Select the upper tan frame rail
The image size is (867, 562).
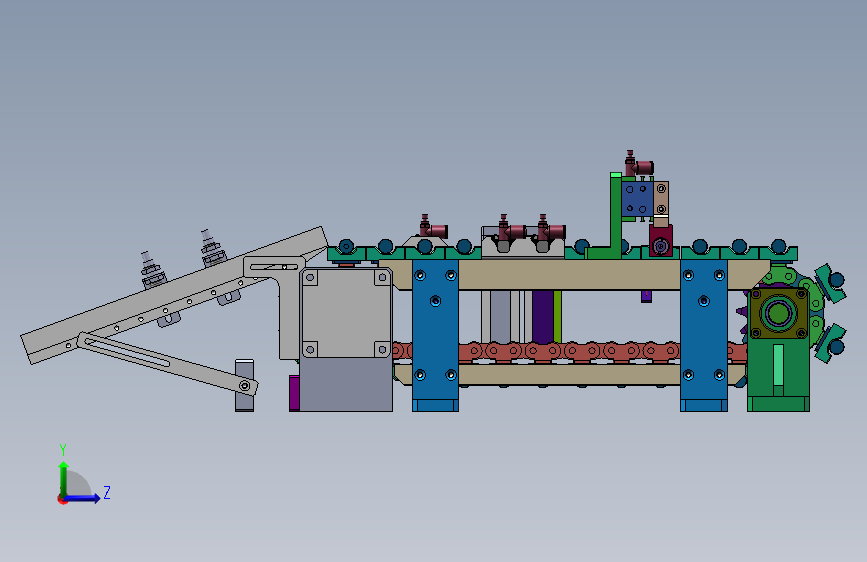[570, 274]
